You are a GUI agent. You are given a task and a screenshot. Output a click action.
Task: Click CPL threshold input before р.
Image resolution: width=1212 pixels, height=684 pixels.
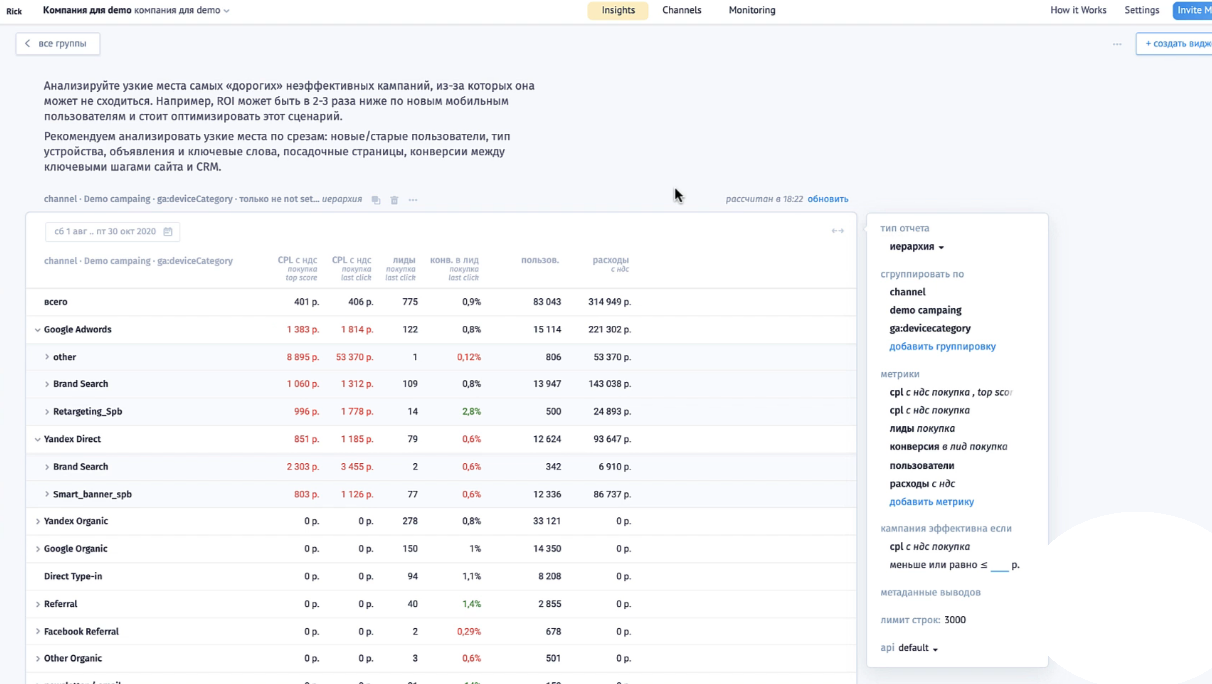pyautogui.click(x=999, y=565)
